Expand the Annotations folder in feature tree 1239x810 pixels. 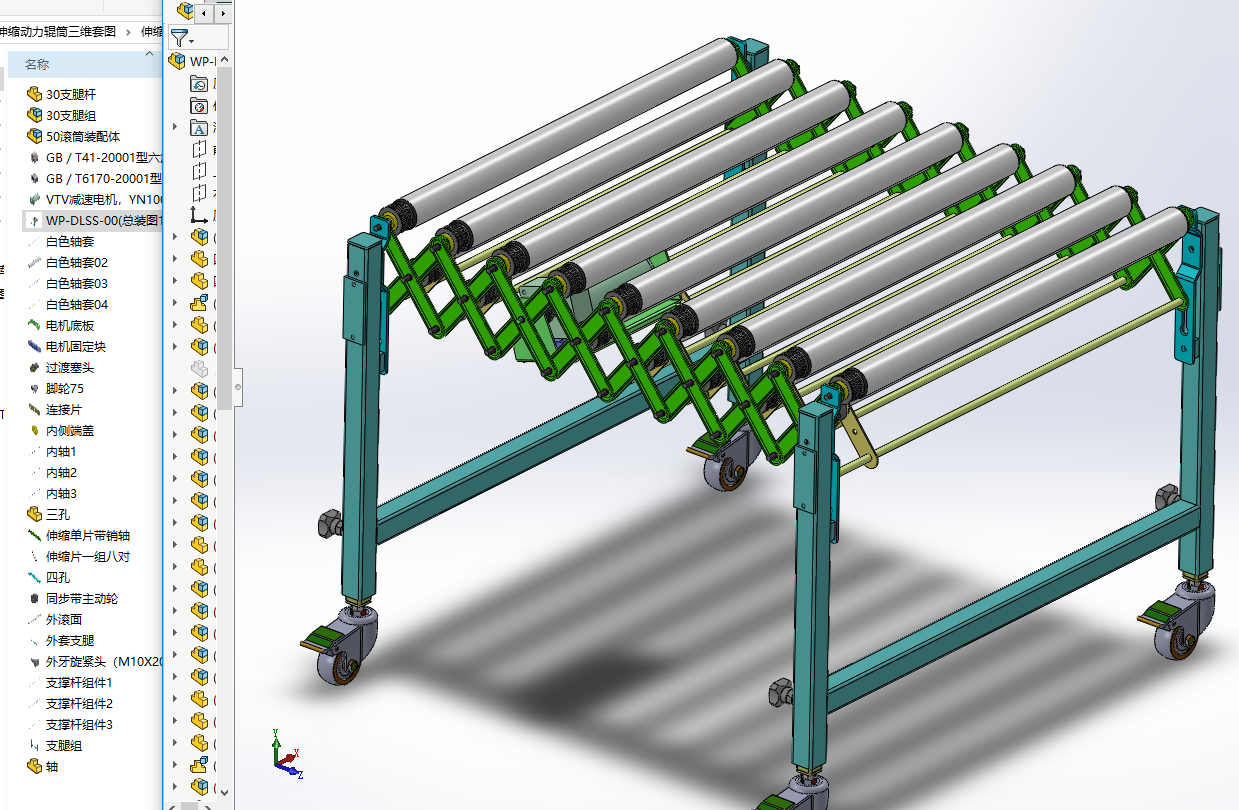[175, 128]
